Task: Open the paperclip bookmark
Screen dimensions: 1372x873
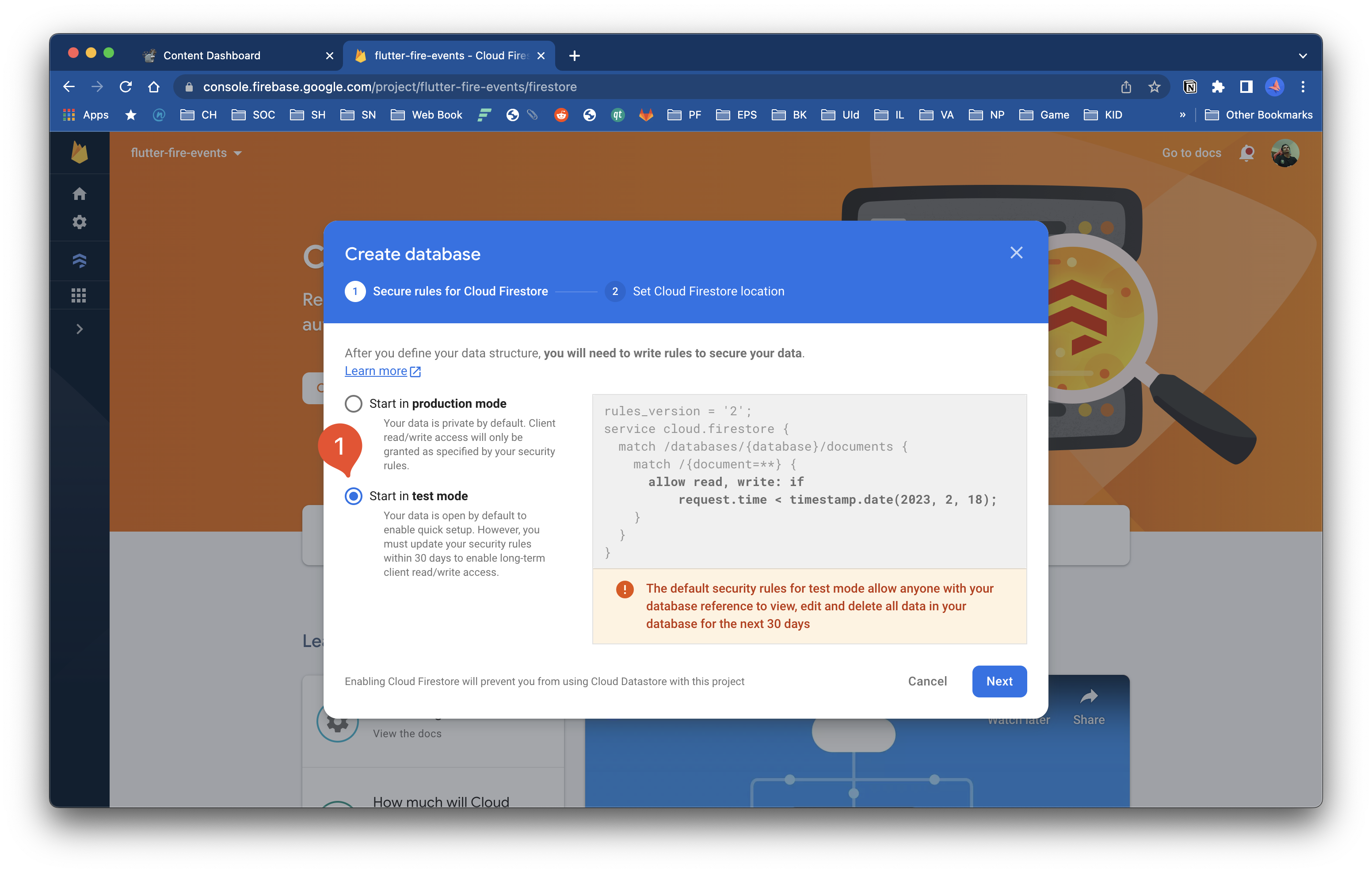Action: coord(533,115)
